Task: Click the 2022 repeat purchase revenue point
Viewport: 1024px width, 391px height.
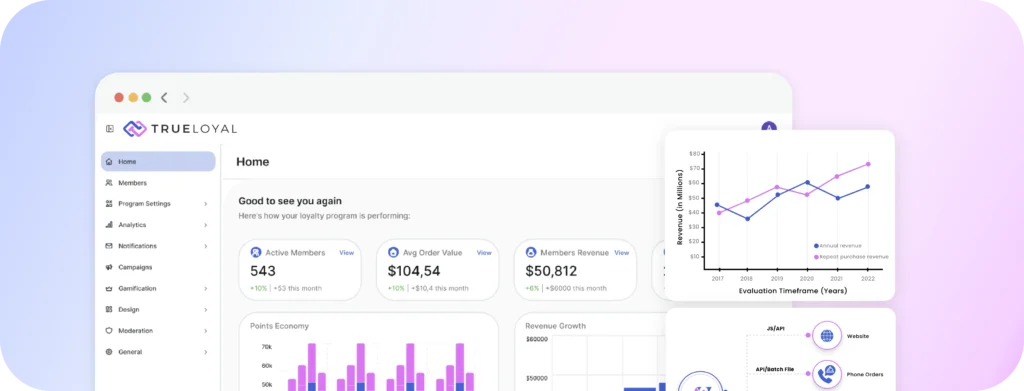Action: (x=868, y=164)
